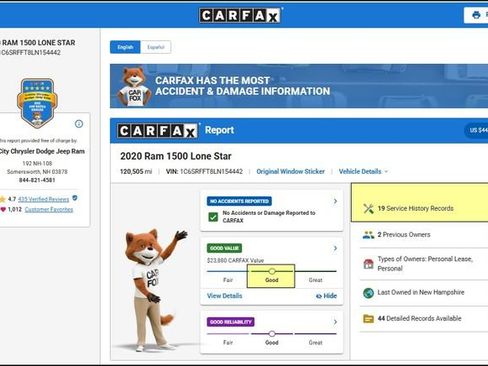The height and width of the screenshot is (366, 488).
Task: Click the heart favorites icon
Action: click(x=3, y=209)
